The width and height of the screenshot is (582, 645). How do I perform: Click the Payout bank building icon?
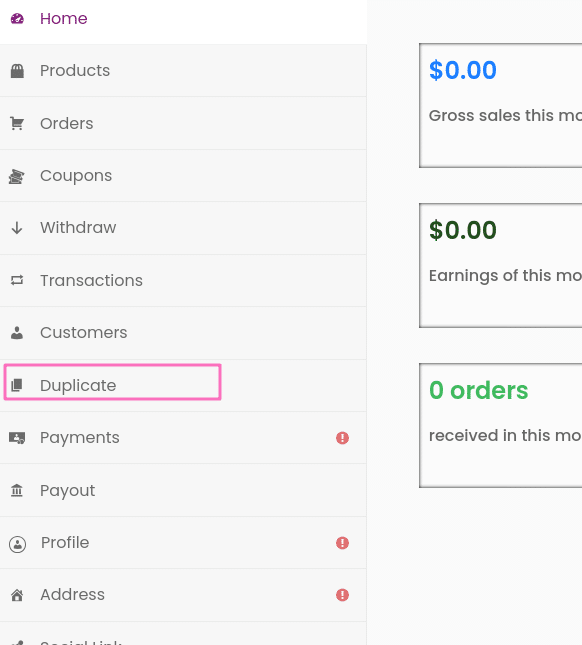(17, 490)
